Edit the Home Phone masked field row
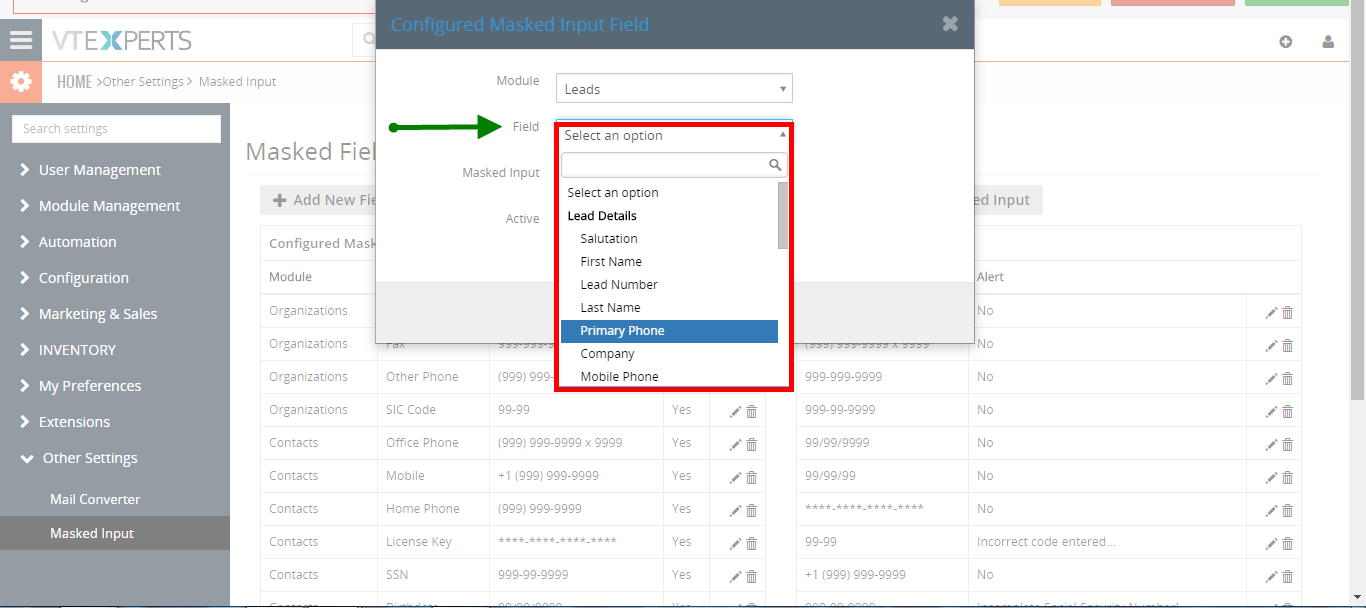Image resolution: width=1366 pixels, height=608 pixels. click(x=735, y=510)
